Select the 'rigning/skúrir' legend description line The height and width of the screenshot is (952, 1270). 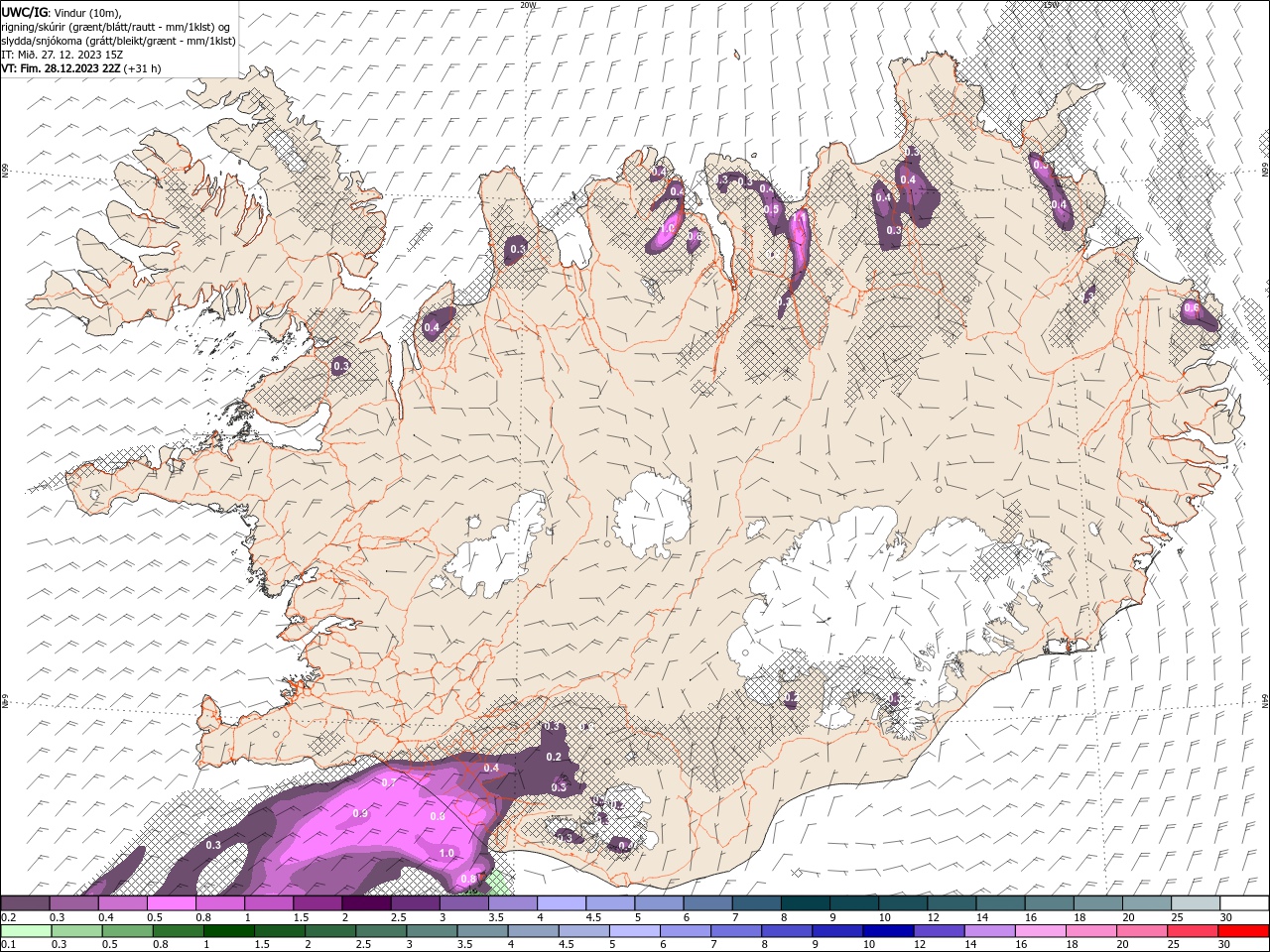tap(116, 27)
